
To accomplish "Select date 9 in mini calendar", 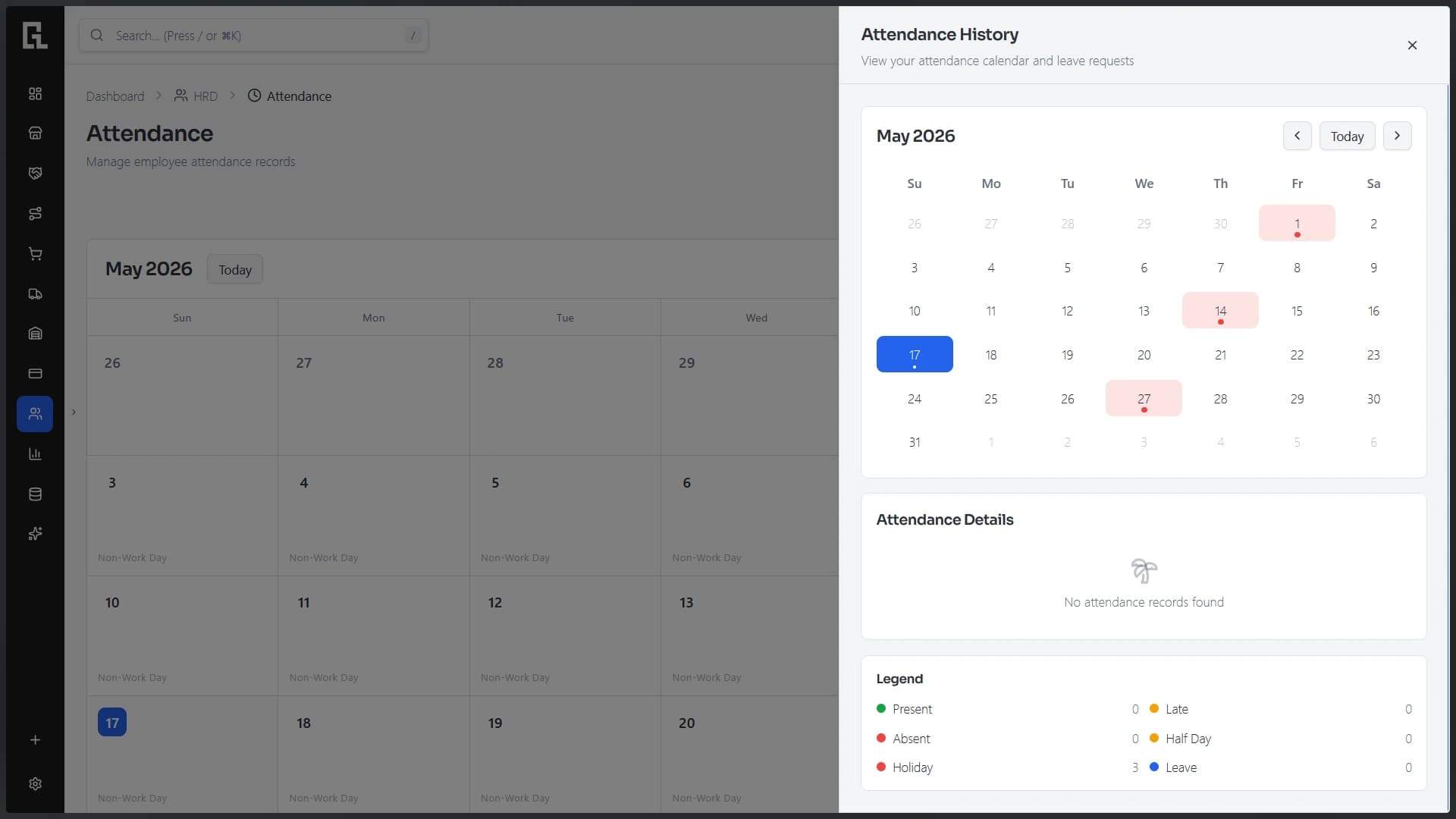I will point(1373,268).
